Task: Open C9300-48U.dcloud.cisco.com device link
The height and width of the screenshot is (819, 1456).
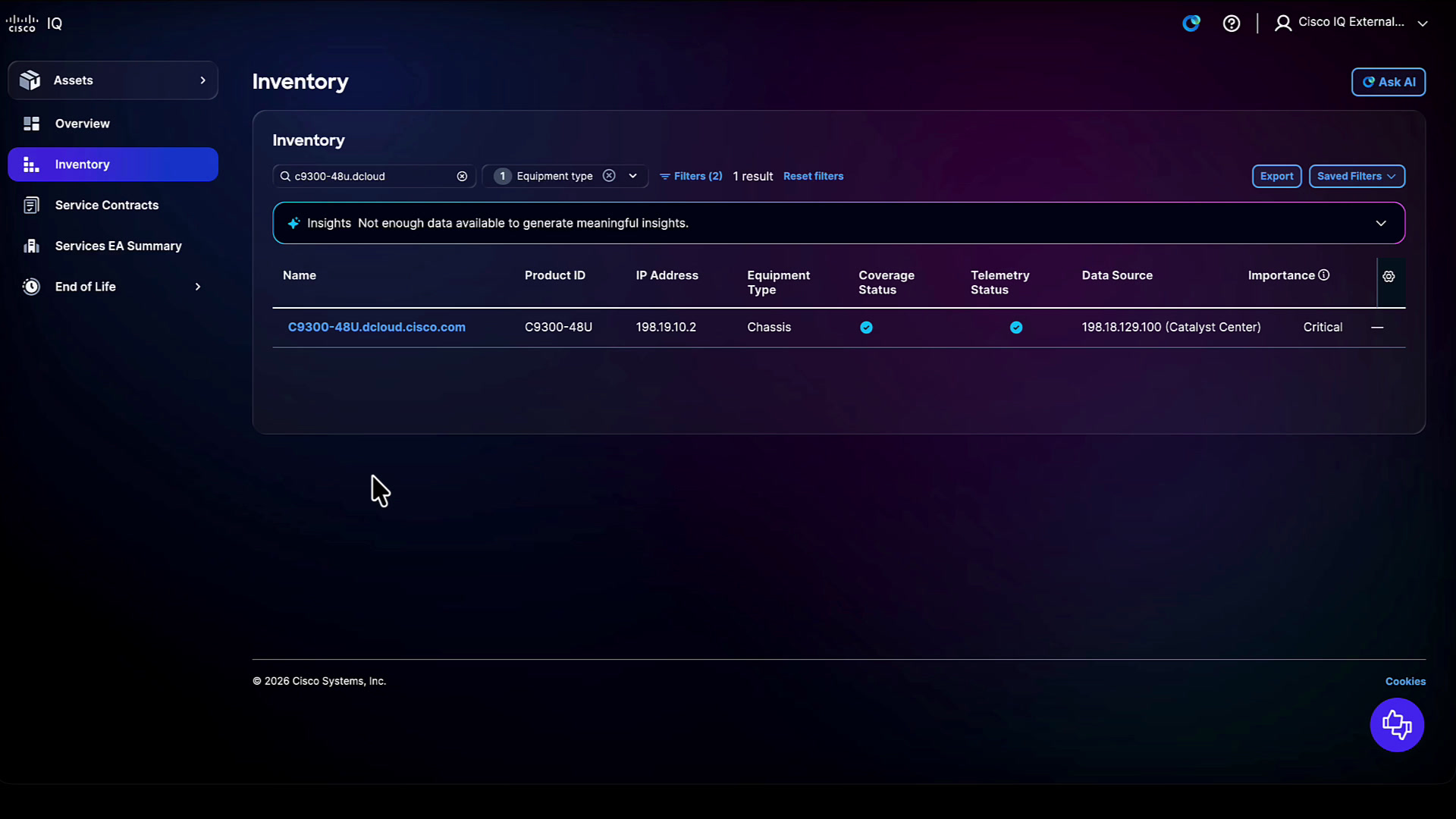Action: pyautogui.click(x=377, y=327)
